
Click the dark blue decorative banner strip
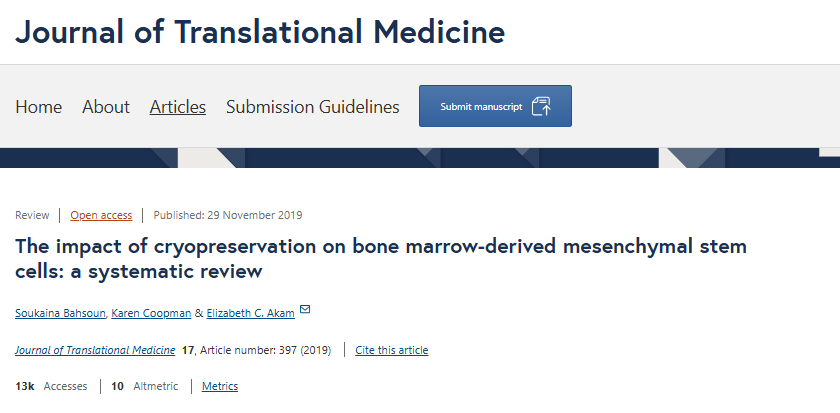(x=420, y=158)
